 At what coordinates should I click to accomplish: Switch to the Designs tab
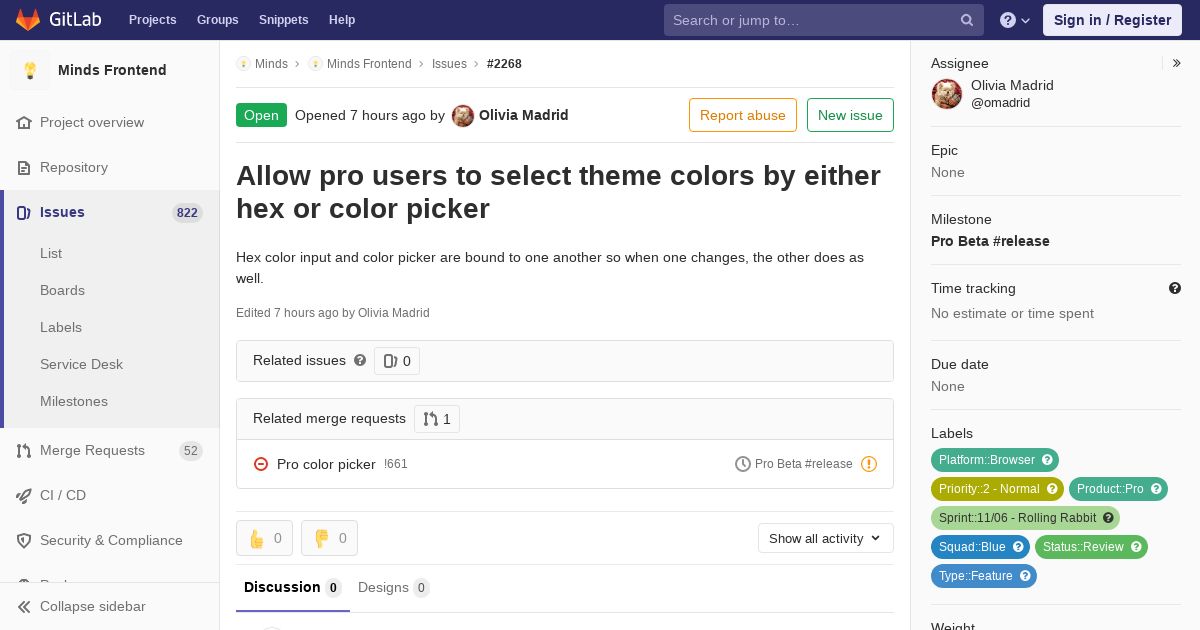click(x=393, y=587)
